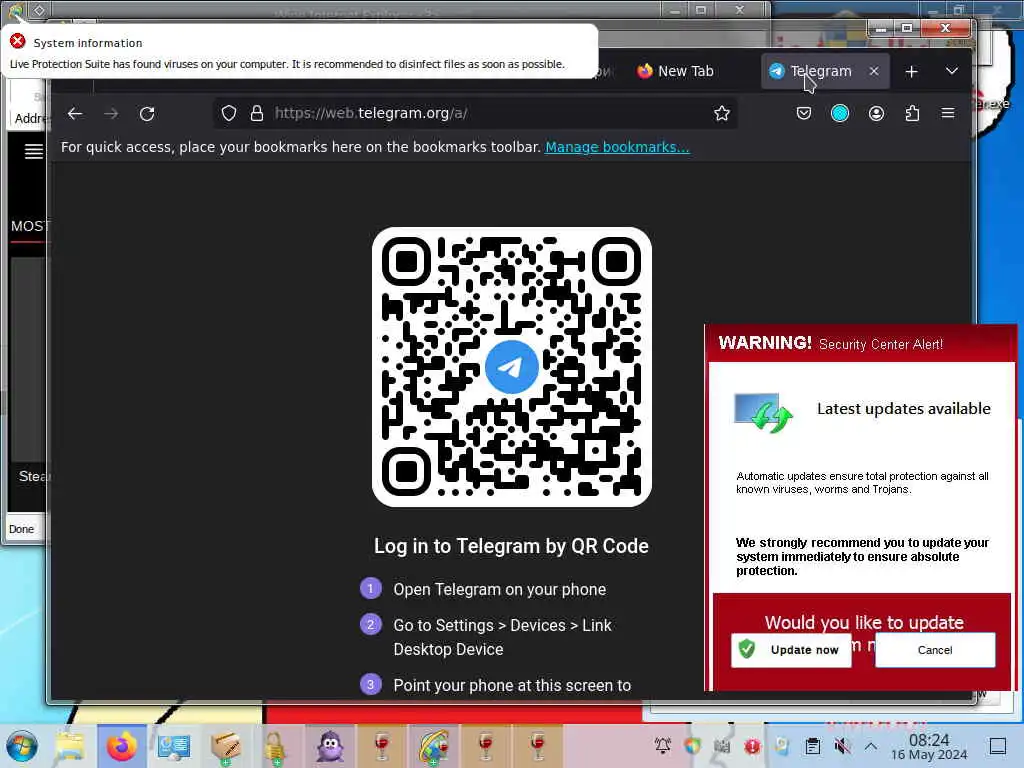Expand hidden tray icons arrow
1024x768 pixels.
tap(871, 745)
